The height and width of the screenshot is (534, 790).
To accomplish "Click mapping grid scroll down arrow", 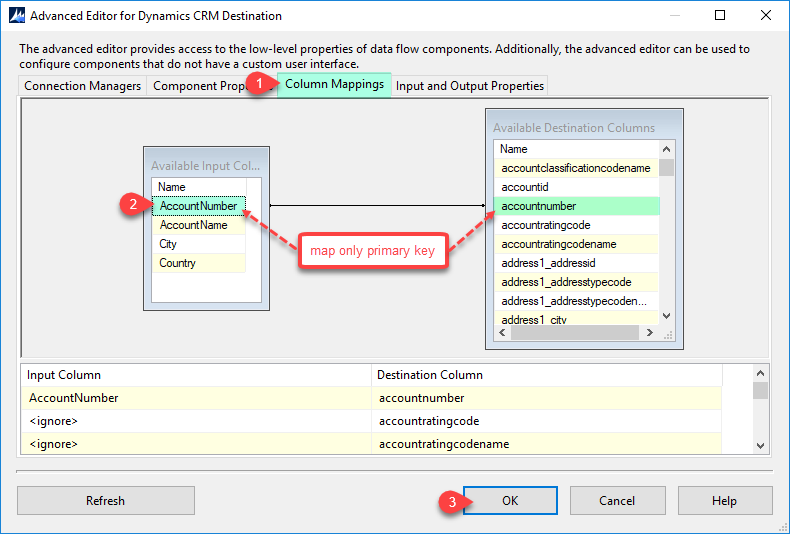I will coord(761,445).
